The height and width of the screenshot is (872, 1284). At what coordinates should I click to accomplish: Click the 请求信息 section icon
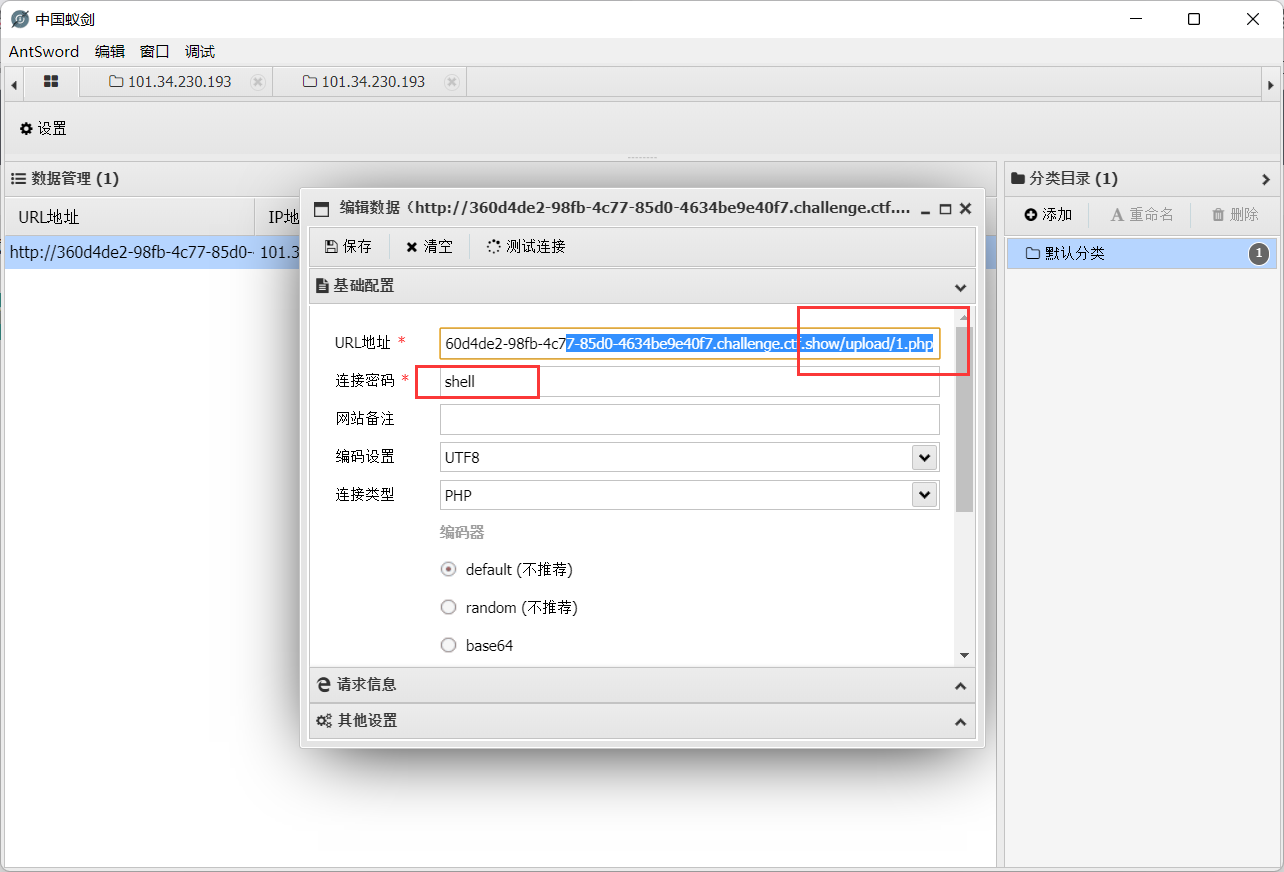[323, 685]
